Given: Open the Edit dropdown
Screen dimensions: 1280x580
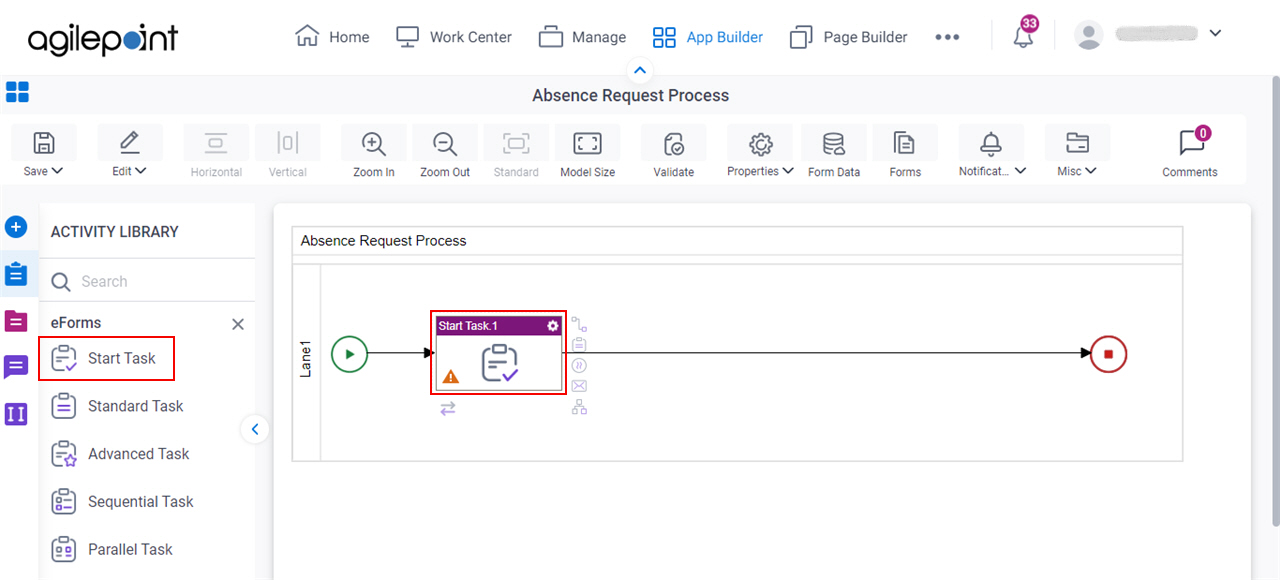Looking at the screenshot, I should coord(130,154).
